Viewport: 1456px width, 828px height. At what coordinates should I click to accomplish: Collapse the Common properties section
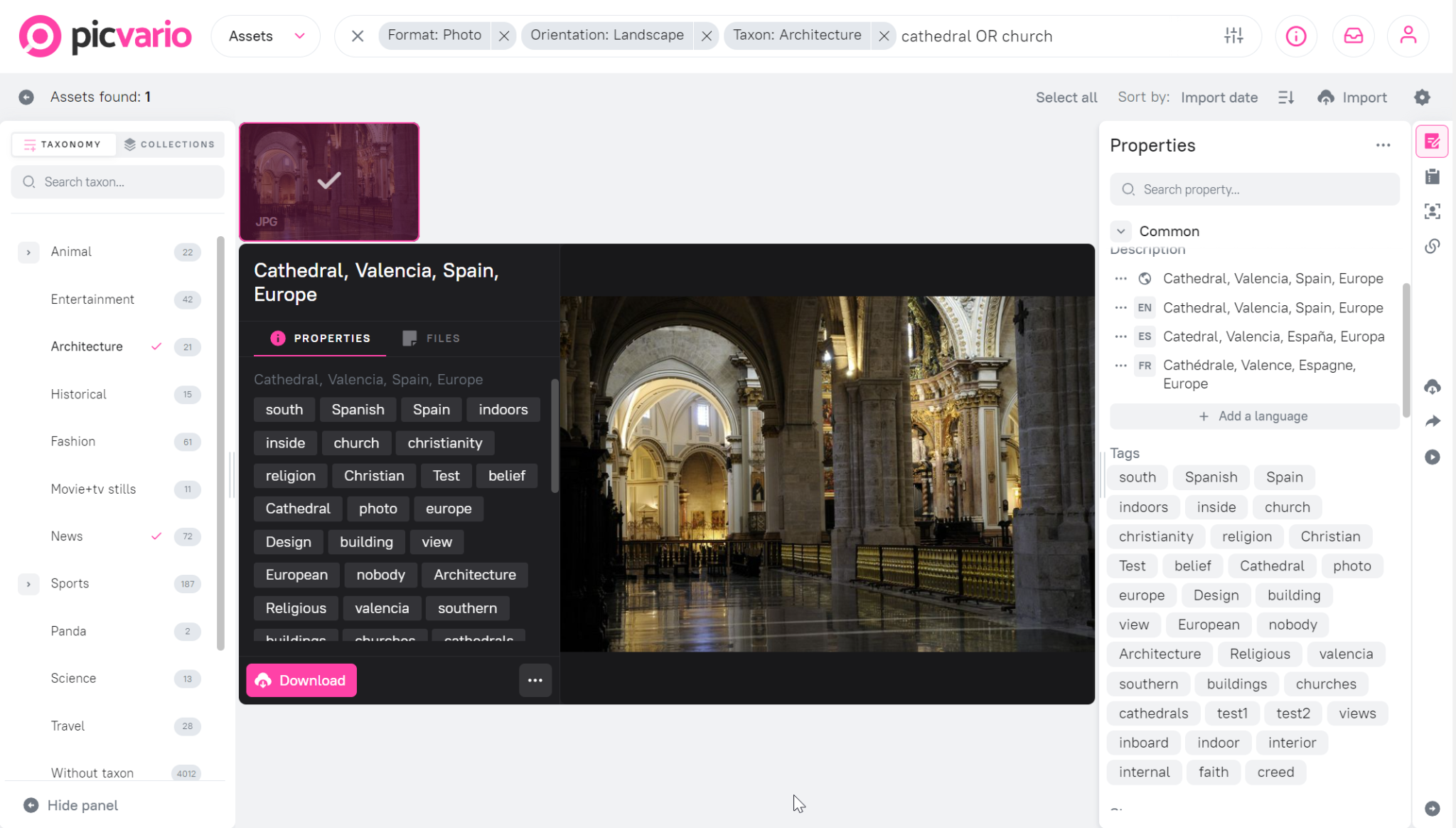pos(1120,230)
